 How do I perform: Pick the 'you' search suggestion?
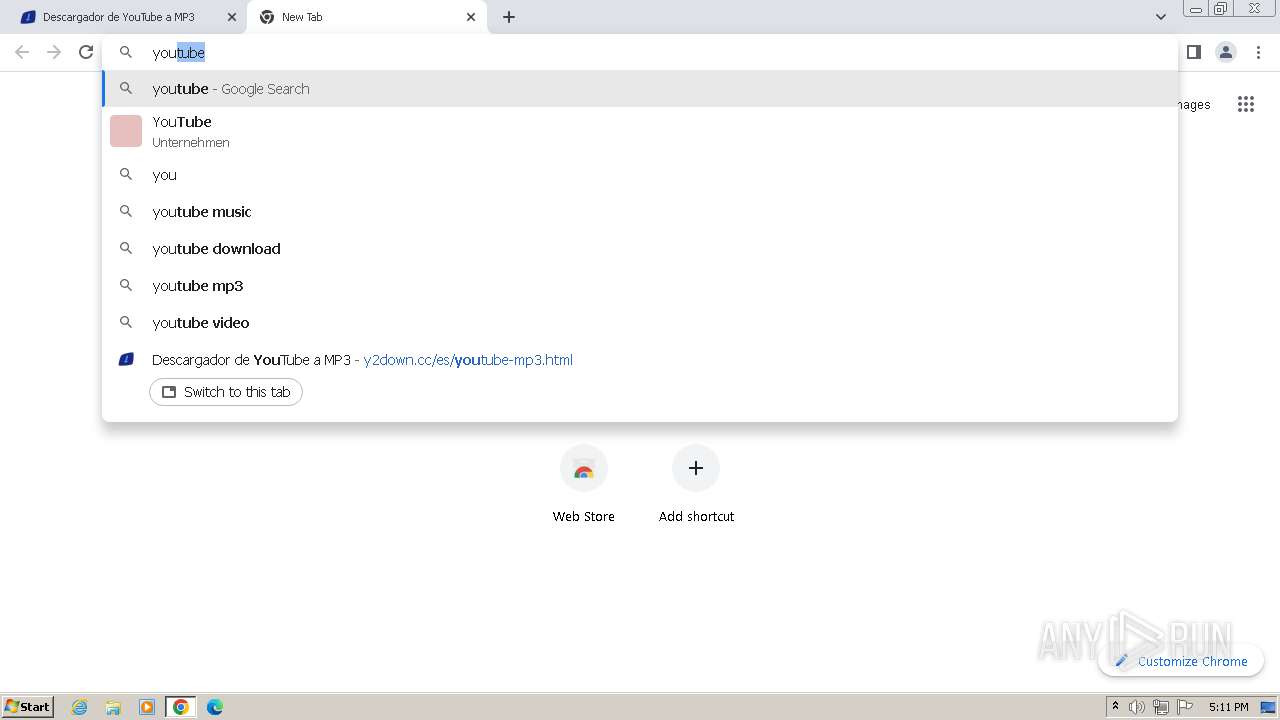point(640,175)
